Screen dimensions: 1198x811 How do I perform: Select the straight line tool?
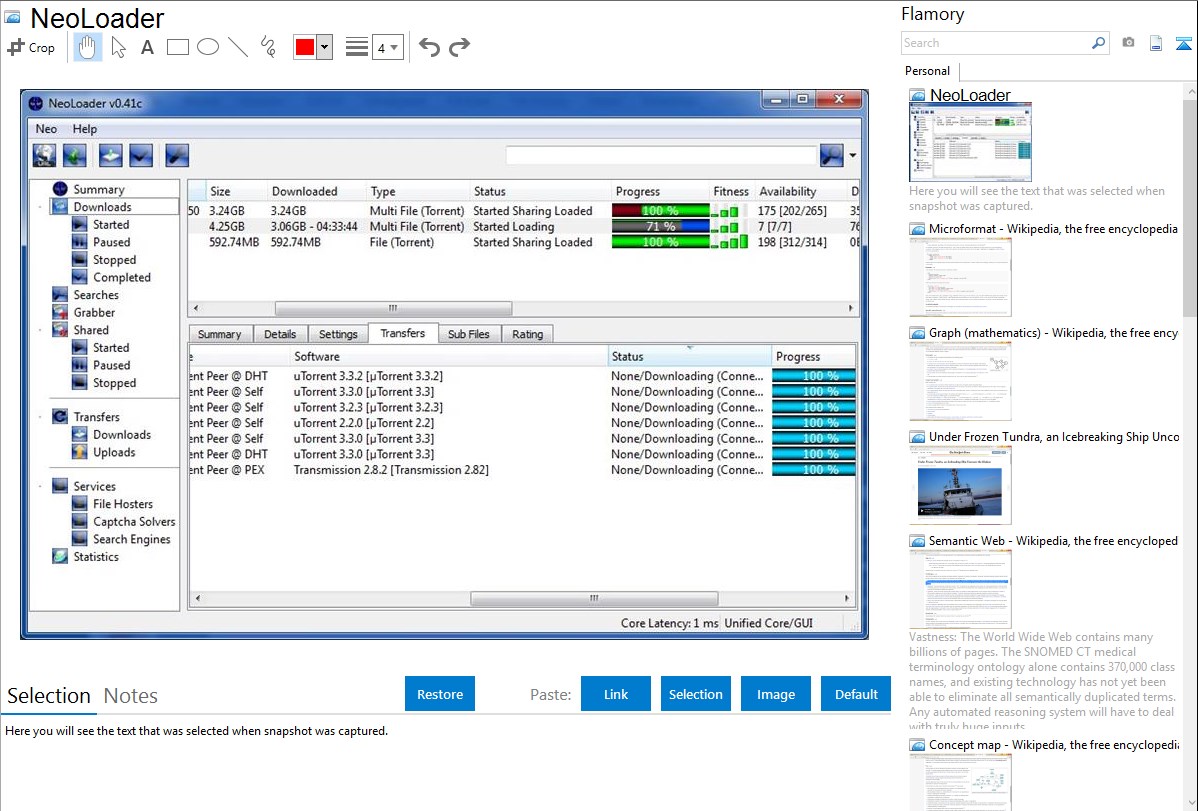[x=238, y=47]
